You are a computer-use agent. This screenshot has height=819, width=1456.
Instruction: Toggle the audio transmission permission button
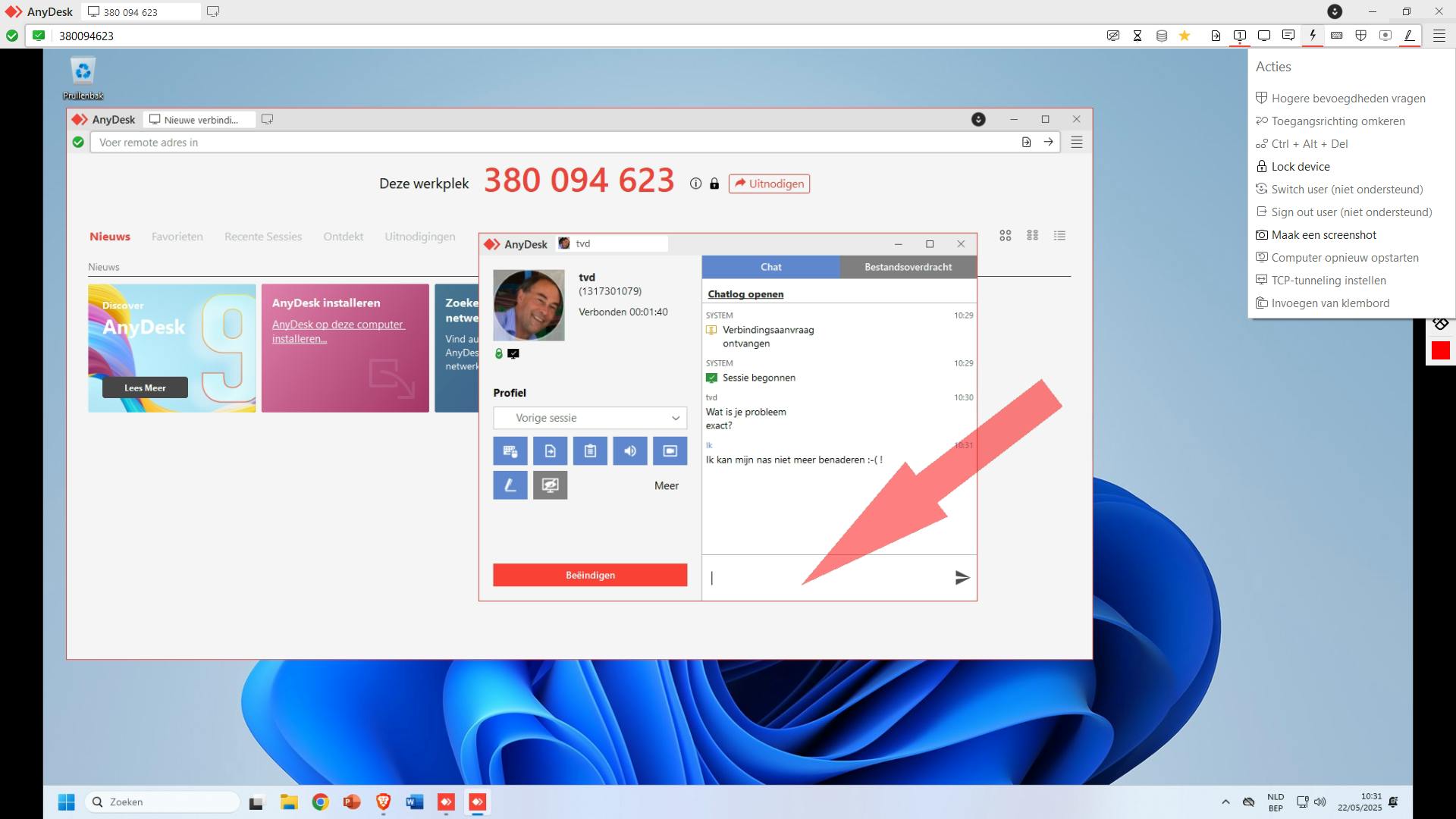tap(630, 451)
